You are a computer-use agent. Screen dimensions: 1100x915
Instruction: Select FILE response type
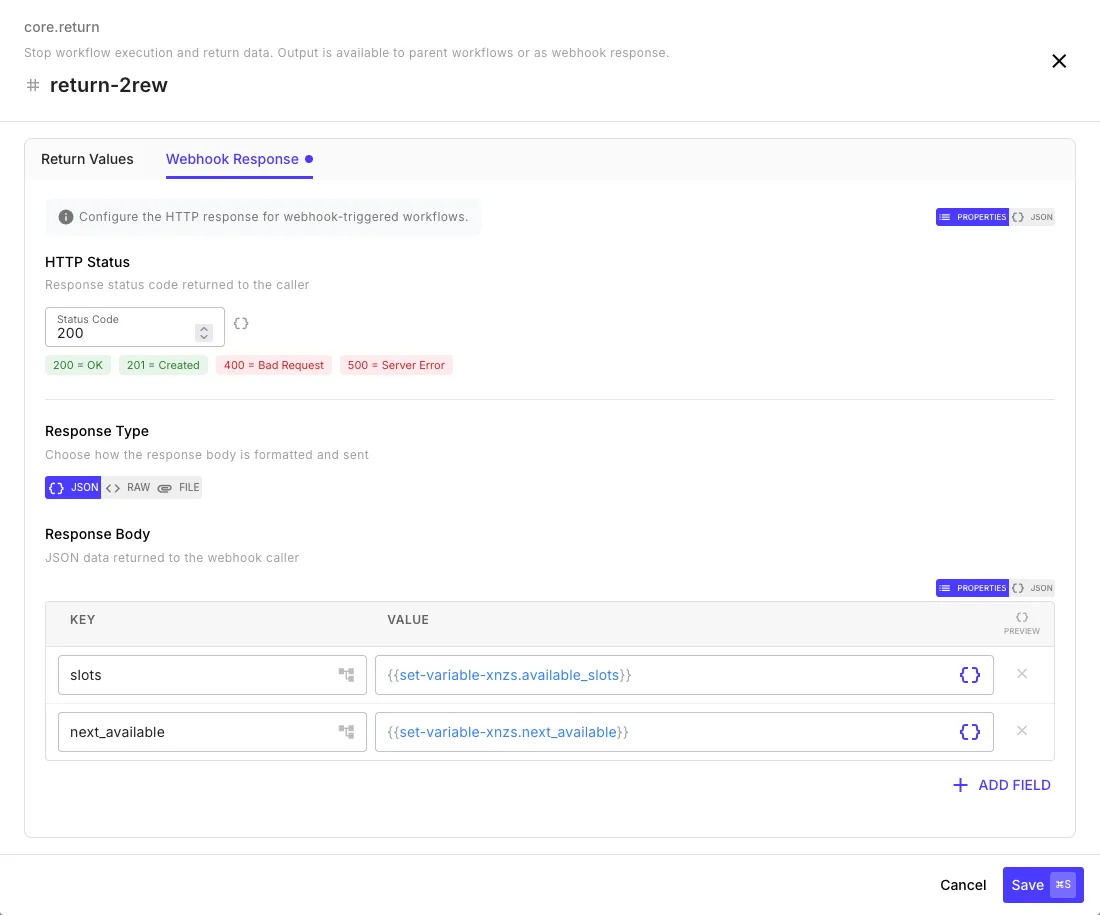click(182, 487)
